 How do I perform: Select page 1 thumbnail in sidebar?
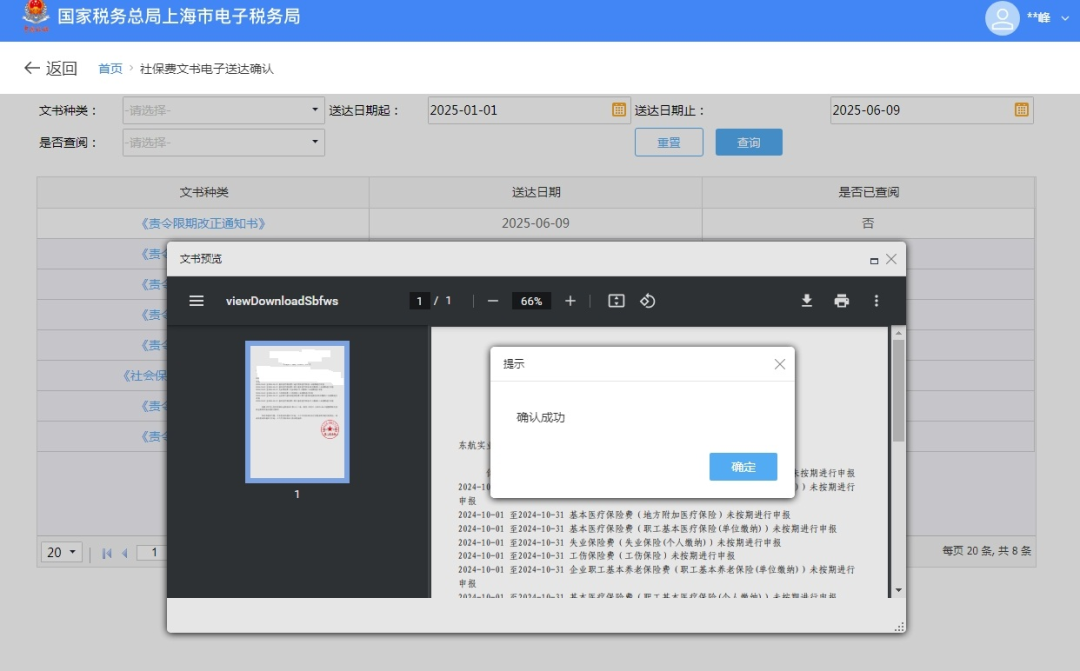click(297, 412)
